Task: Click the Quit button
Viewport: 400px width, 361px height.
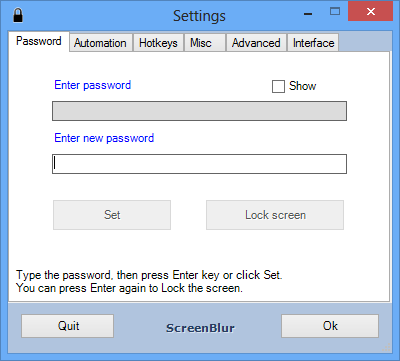Action: click(x=68, y=326)
